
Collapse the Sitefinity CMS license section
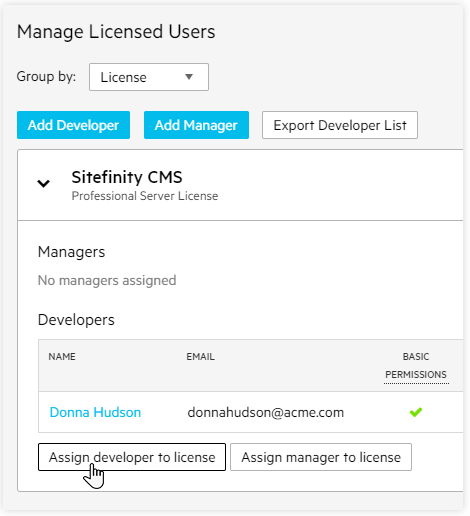(x=43, y=184)
